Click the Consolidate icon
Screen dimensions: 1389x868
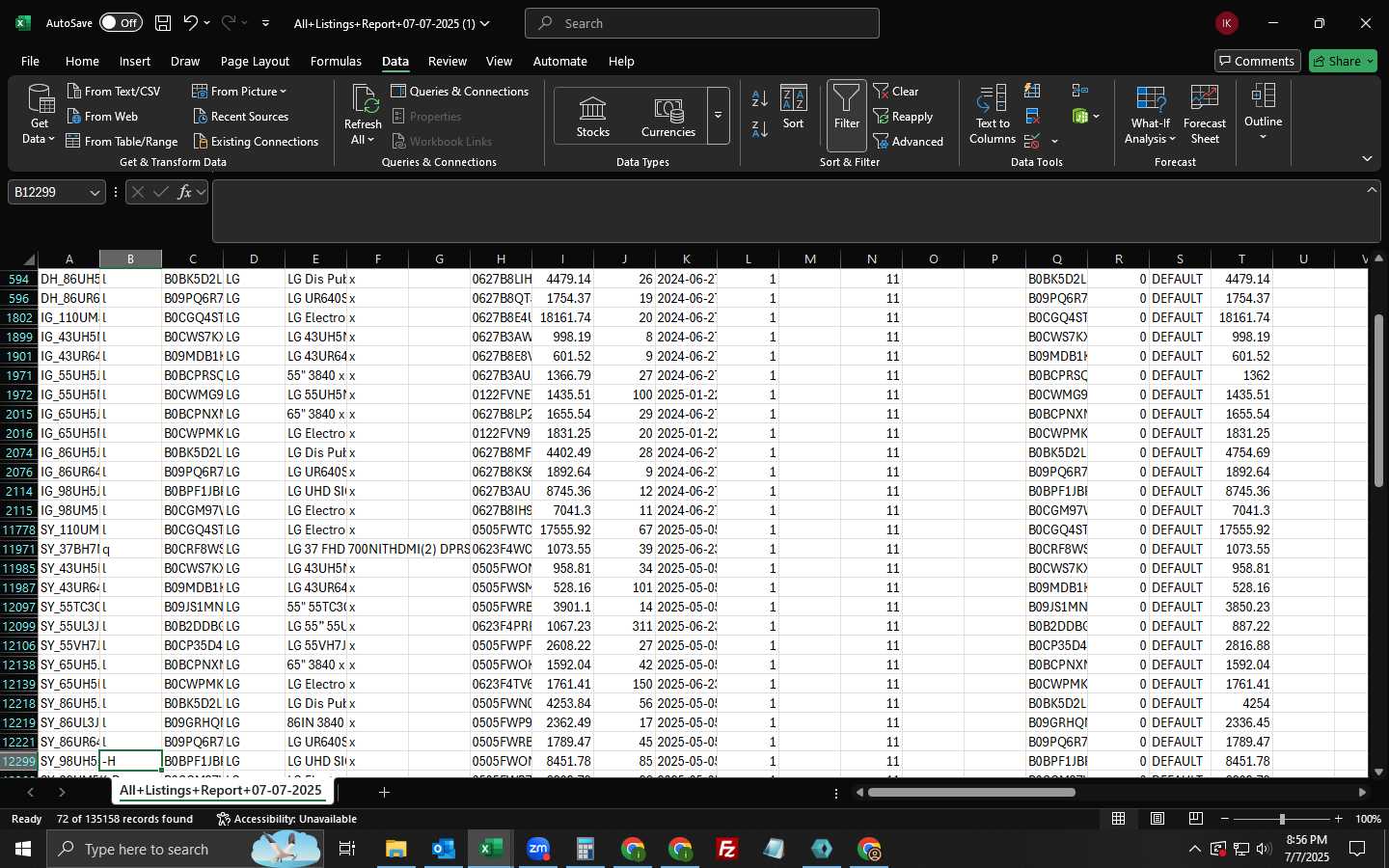point(1079,91)
